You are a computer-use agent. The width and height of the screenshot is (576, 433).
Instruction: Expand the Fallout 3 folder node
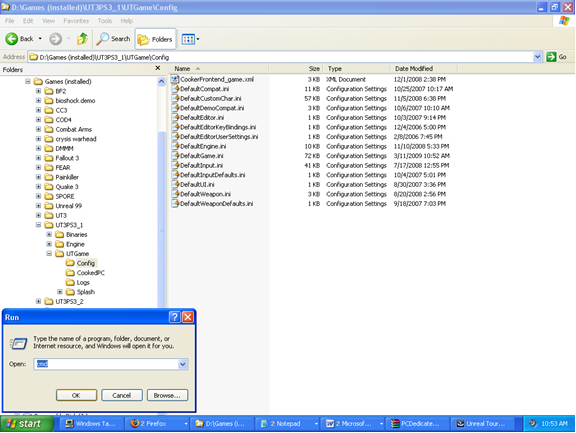tap(38, 158)
